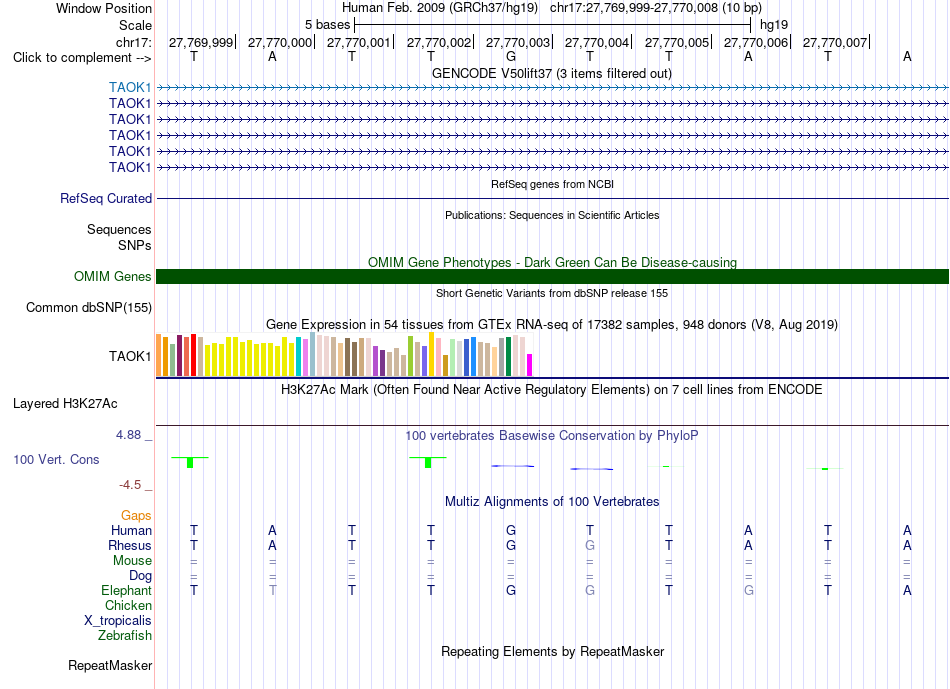Click position label 27,769,999
Image resolution: width=950 pixels, height=689 pixels.
(x=201, y=42)
